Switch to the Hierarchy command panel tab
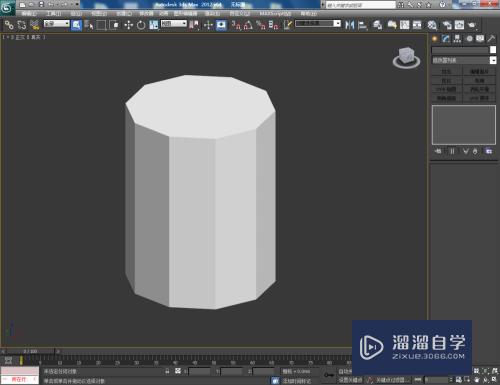The width and height of the screenshot is (500, 385). click(457, 39)
